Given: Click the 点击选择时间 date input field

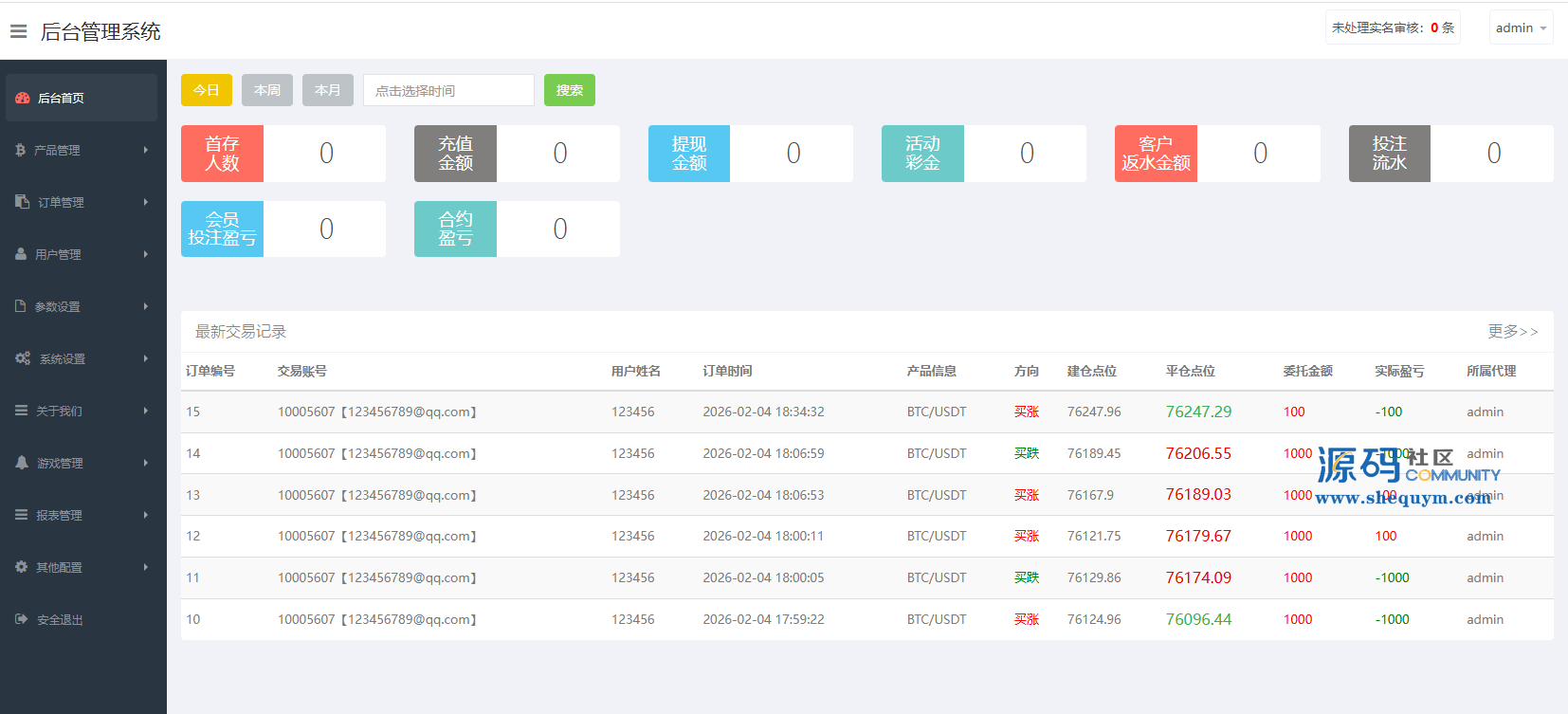Looking at the screenshot, I should [448, 90].
